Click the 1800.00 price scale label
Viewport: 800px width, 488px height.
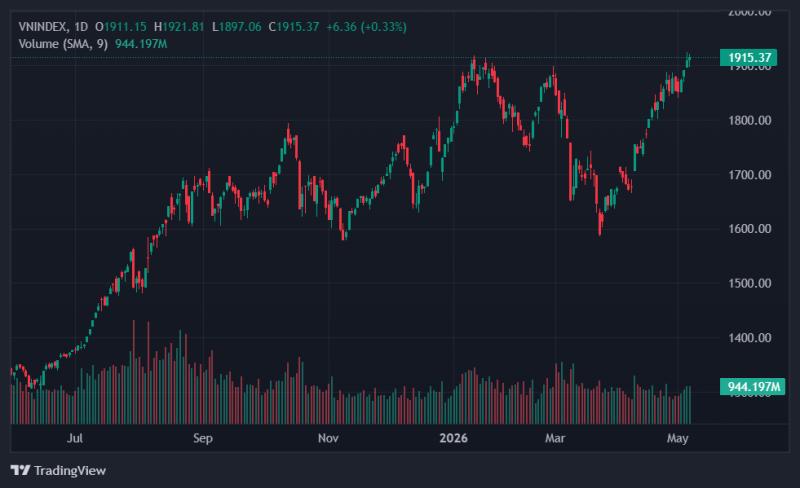click(x=749, y=120)
